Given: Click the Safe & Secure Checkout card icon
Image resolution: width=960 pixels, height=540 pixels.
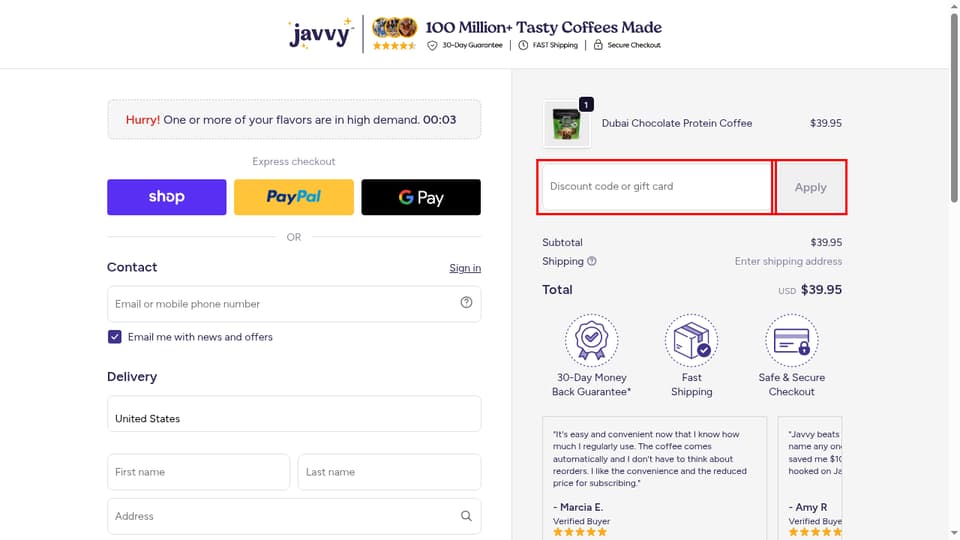Looking at the screenshot, I should pyautogui.click(x=792, y=340).
